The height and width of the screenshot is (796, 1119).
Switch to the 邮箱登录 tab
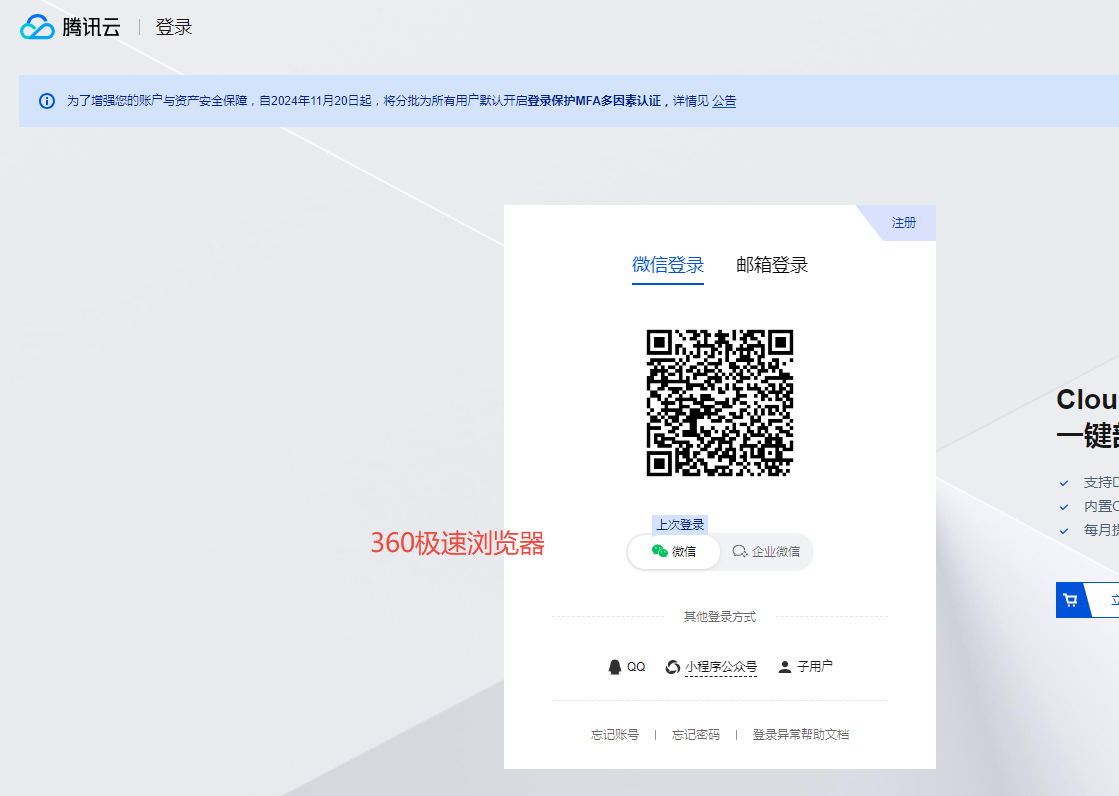click(771, 265)
